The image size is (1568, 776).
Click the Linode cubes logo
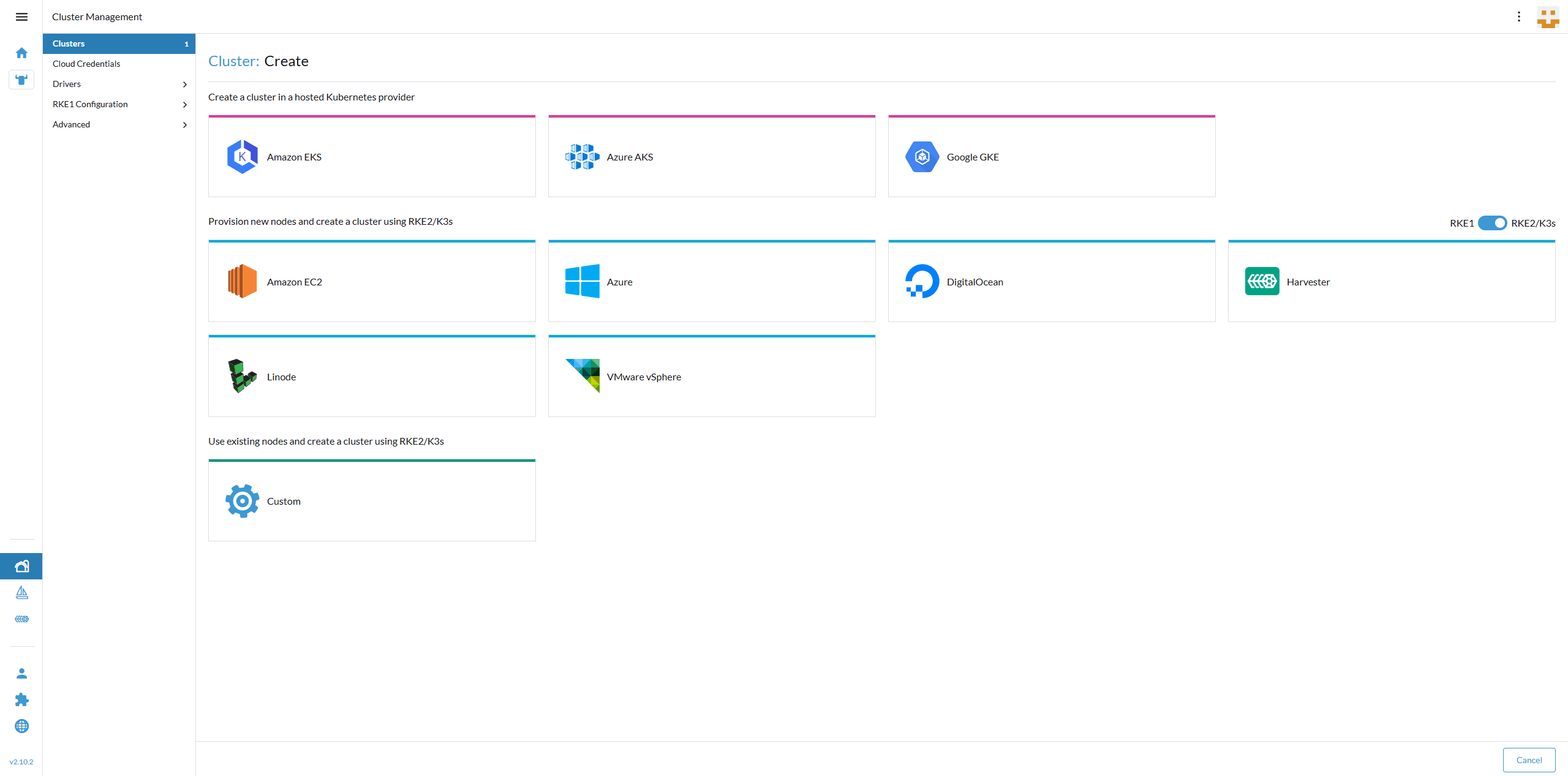(x=242, y=376)
